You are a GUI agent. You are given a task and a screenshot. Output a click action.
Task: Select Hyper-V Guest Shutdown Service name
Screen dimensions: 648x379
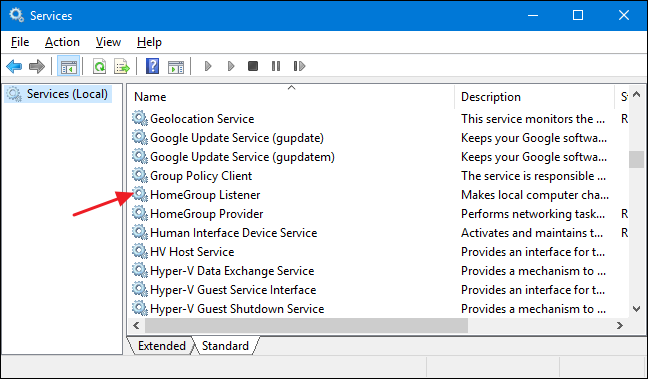237,309
